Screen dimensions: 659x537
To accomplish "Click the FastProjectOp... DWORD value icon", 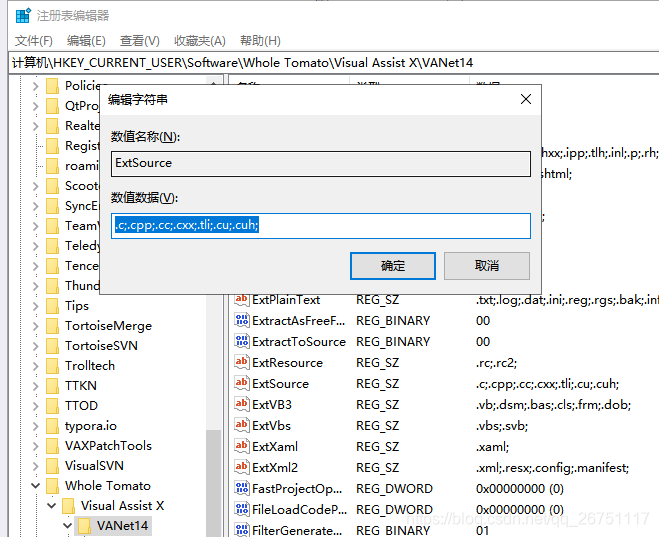I will [241, 489].
